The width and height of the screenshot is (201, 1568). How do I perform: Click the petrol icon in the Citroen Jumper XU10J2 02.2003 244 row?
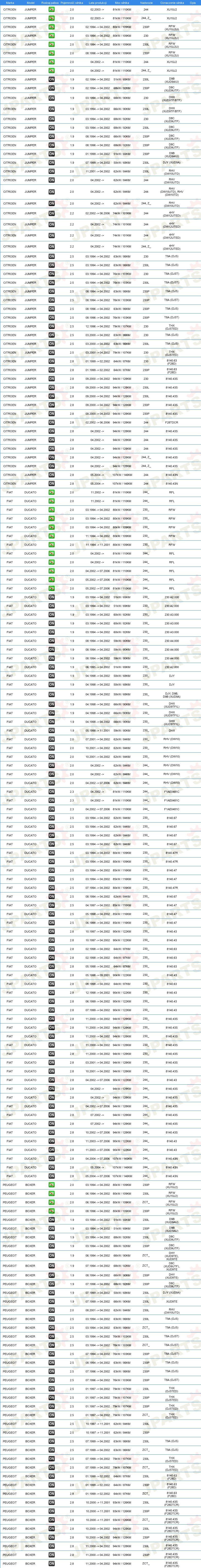coord(52,10)
